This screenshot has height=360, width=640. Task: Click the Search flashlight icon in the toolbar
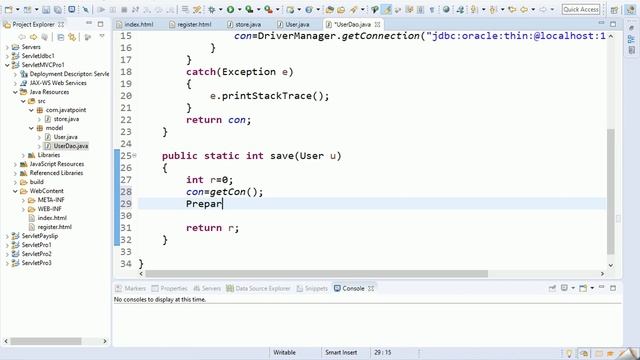point(353,9)
